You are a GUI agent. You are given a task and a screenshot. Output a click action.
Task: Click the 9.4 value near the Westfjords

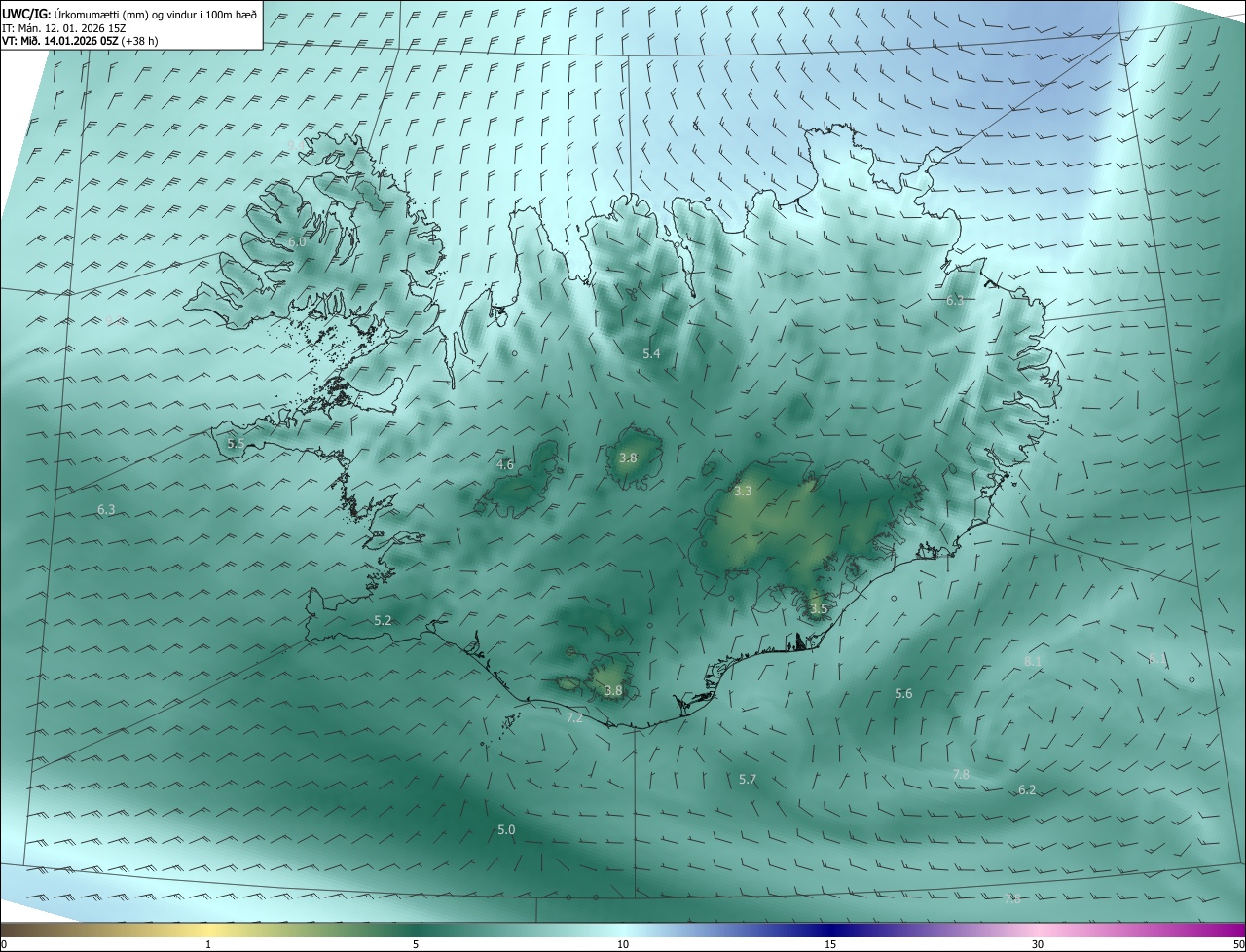295,145
